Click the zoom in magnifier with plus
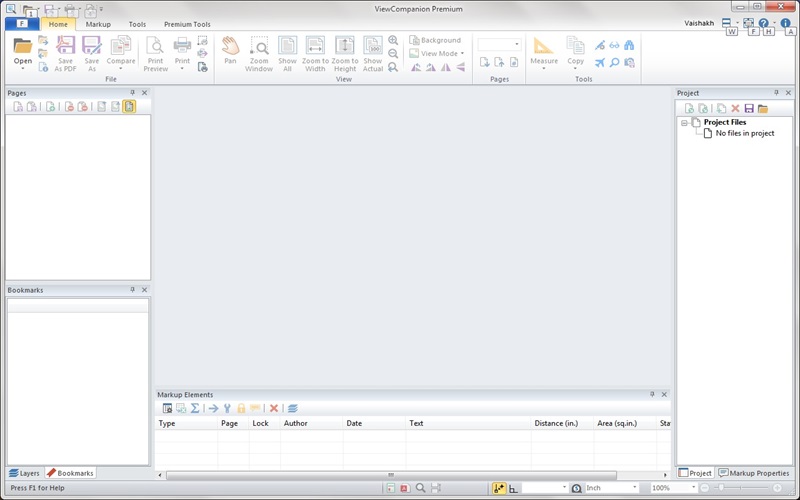The height and width of the screenshot is (500, 800). (x=393, y=40)
